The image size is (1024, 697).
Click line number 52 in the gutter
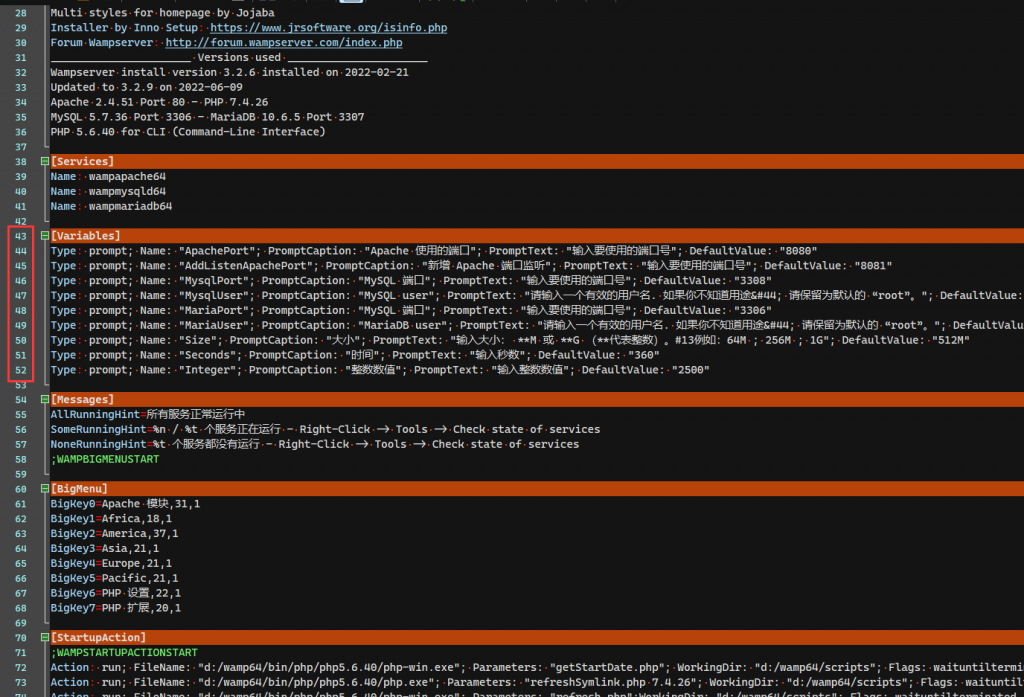click(21, 370)
